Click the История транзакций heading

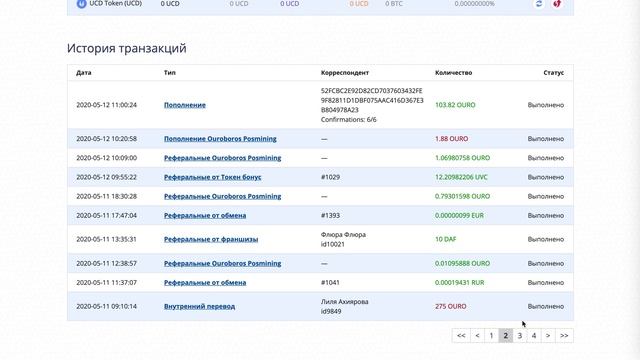tap(127, 48)
